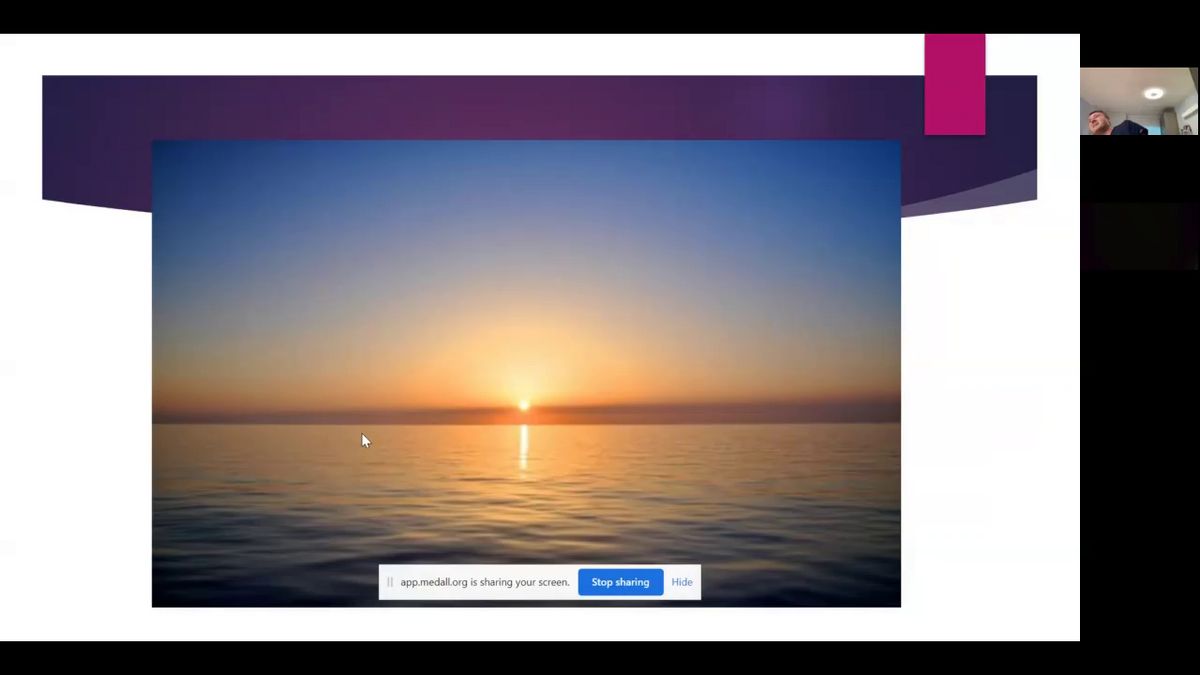Viewport: 1200px width, 675px height.
Task: Click the "app.medall.org is sharing your screen." text
Action: point(485,582)
